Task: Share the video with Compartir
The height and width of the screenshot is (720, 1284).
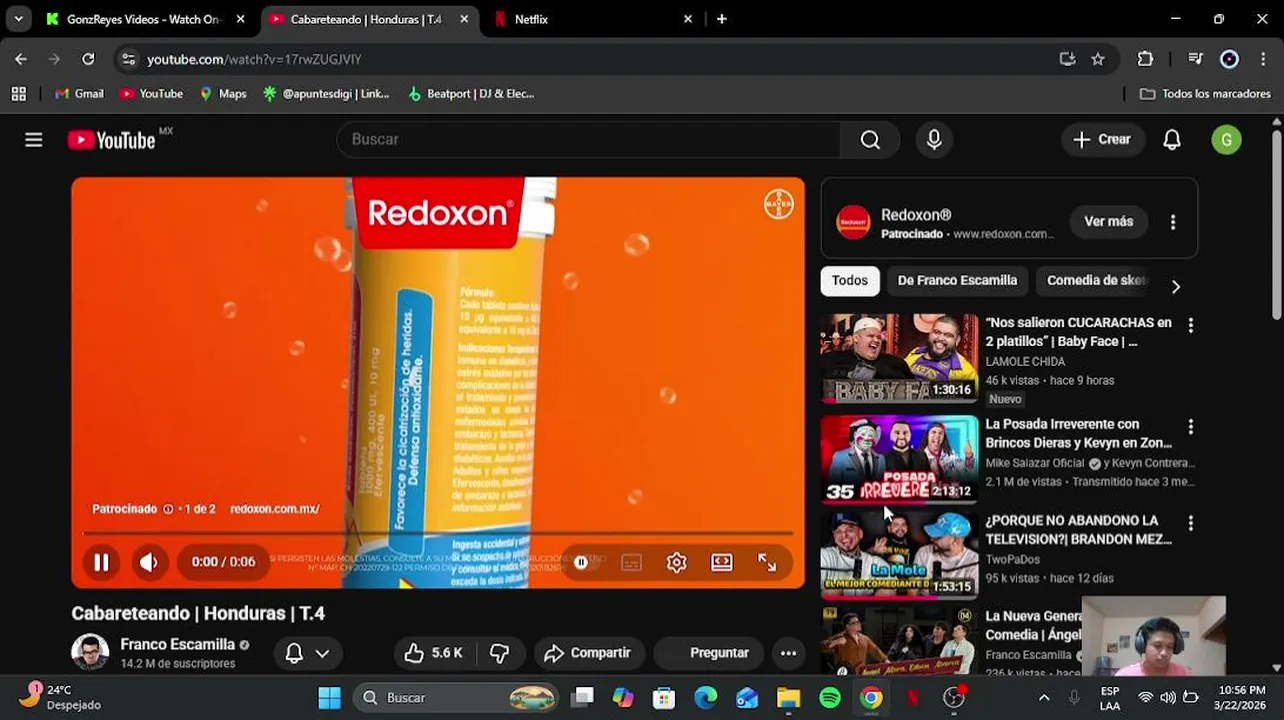Action: point(588,653)
